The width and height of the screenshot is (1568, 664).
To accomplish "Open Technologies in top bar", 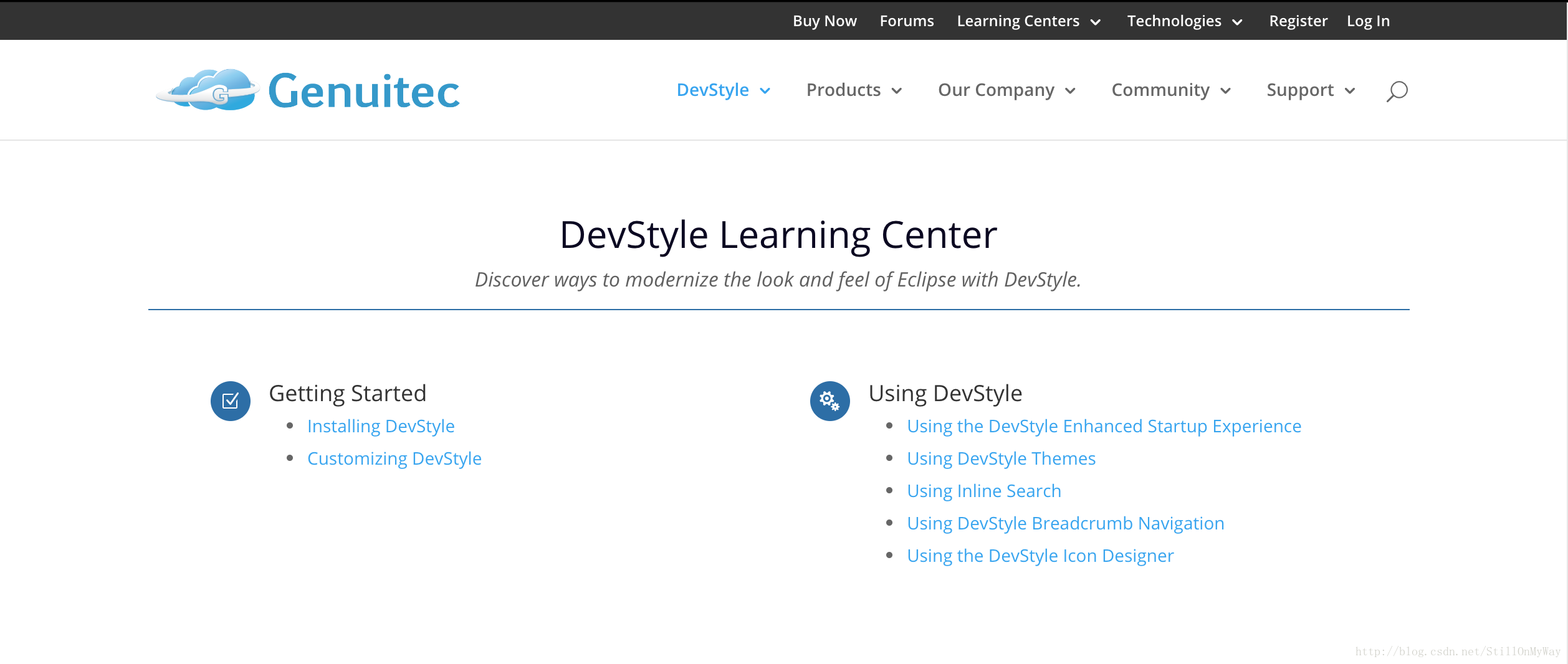I will point(1174,21).
